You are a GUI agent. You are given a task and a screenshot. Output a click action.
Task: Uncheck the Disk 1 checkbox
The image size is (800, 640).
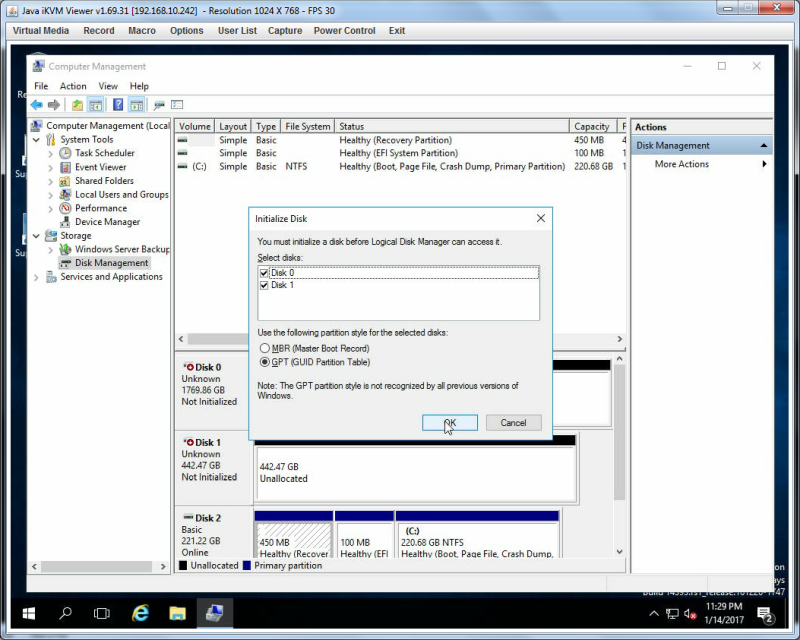point(264,285)
